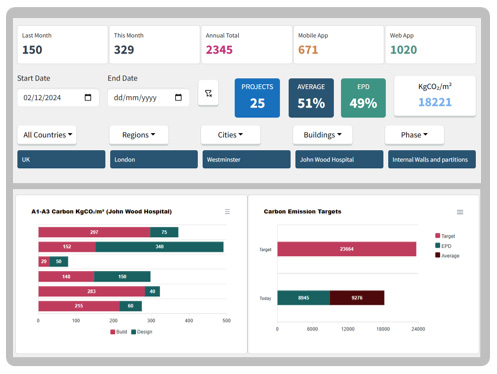
Task: Click the clear filter icon button
Action: pos(208,93)
